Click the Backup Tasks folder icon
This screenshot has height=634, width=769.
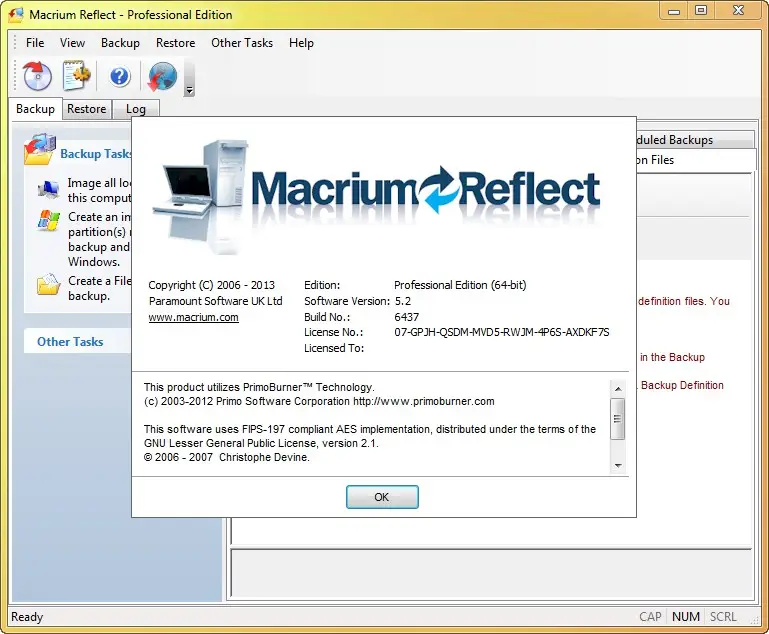click(x=40, y=150)
